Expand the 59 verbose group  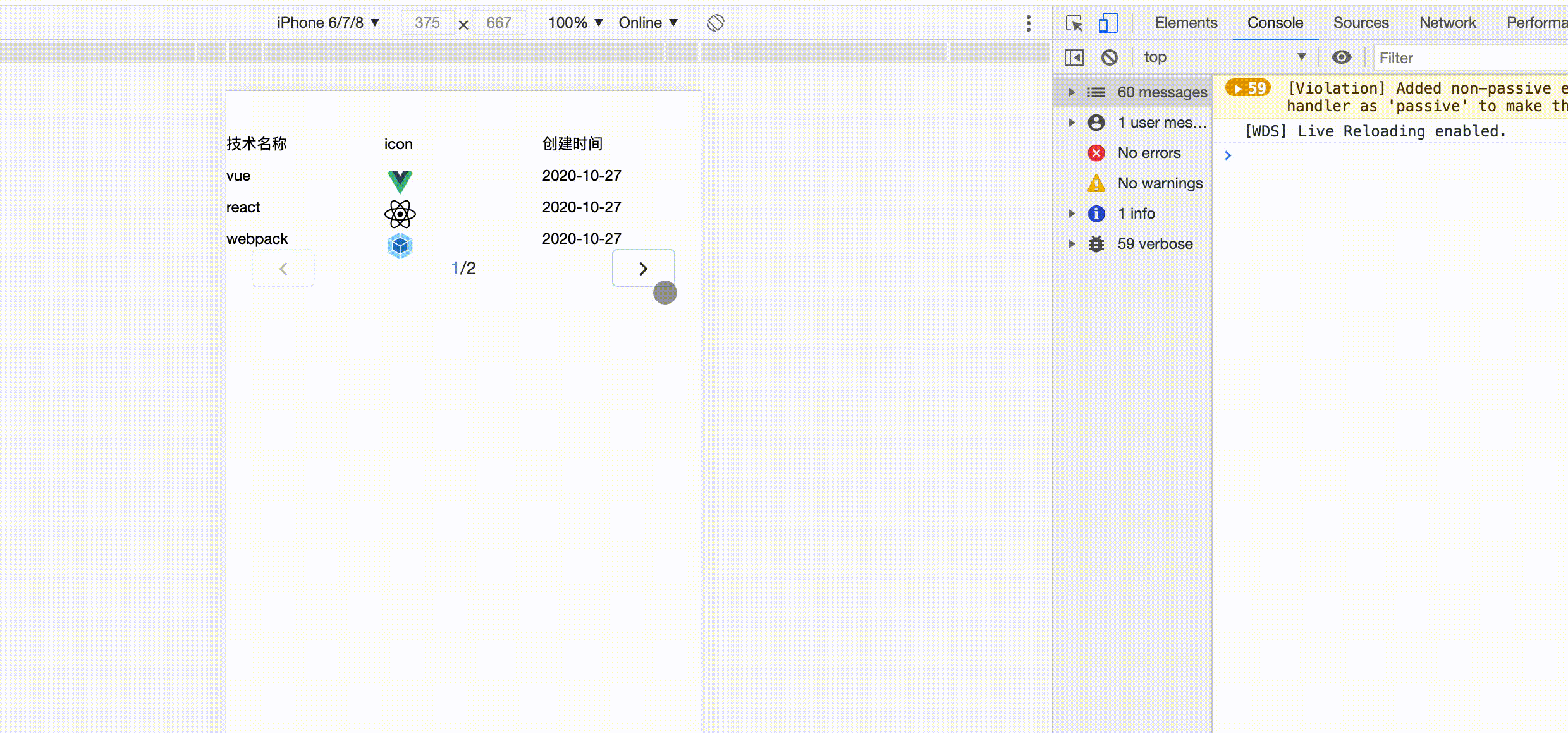pyautogui.click(x=1071, y=244)
